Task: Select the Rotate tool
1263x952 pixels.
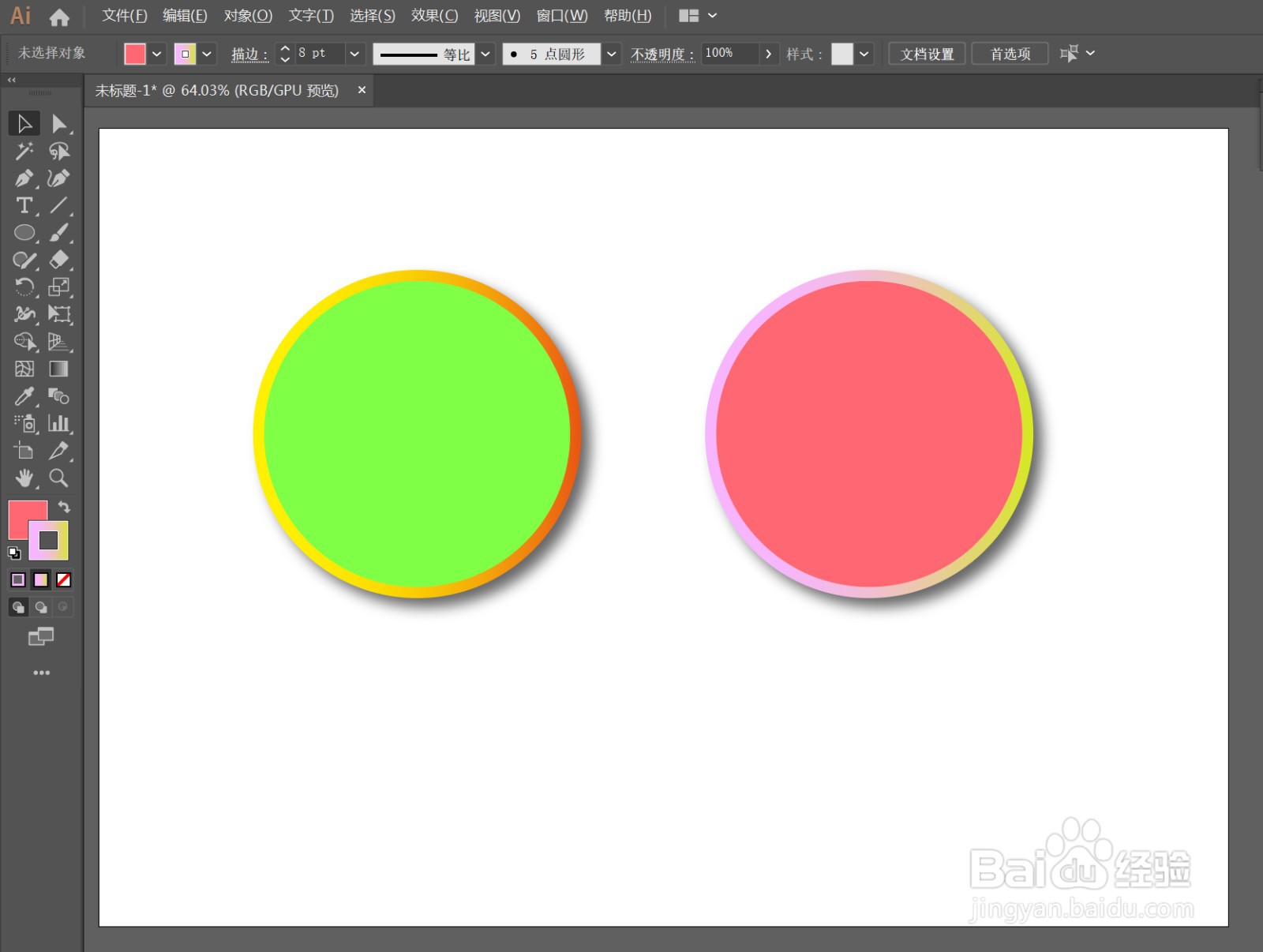Action: [24, 287]
